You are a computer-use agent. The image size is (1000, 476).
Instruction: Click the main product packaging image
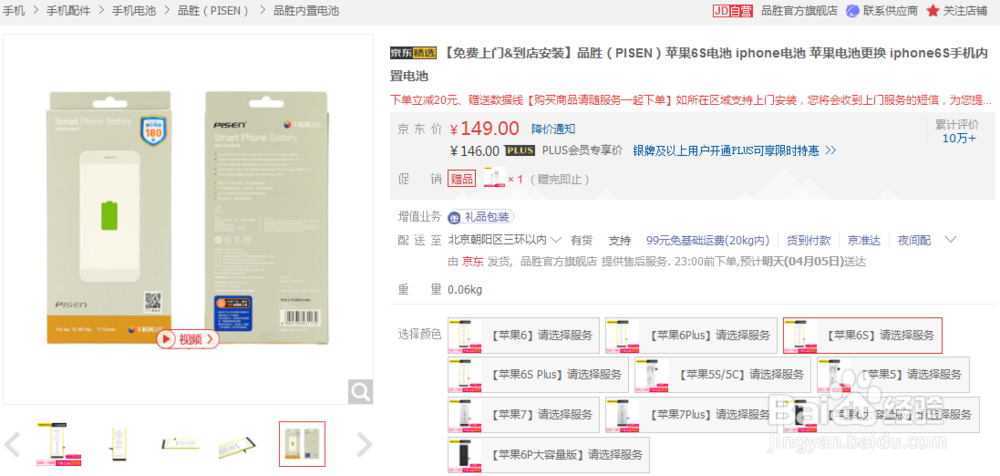[189, 219]
